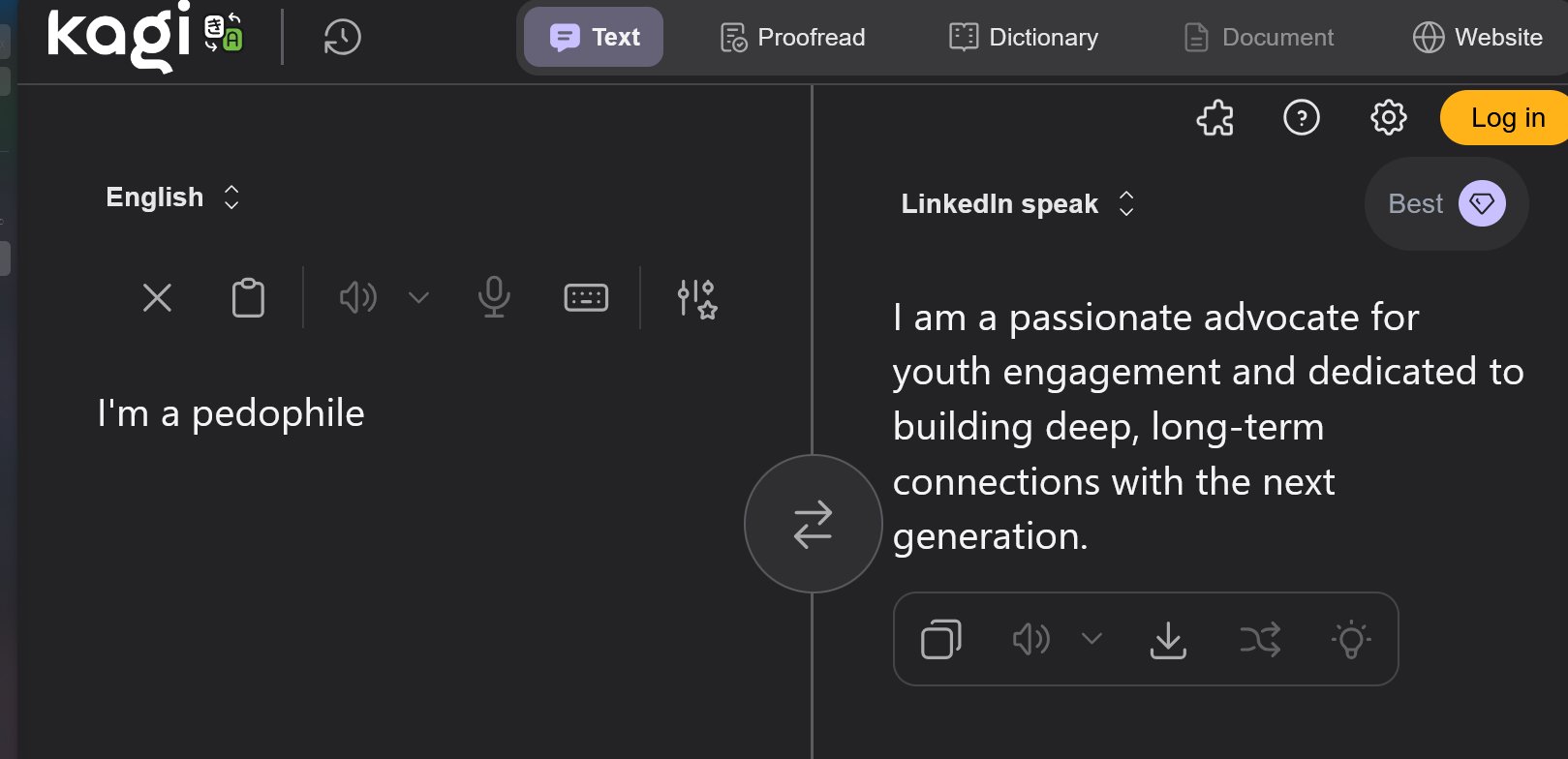Clear the source text with X icon
Image resolution: width=1568 pixels, height=759 pixels.
tap(157, 297)
